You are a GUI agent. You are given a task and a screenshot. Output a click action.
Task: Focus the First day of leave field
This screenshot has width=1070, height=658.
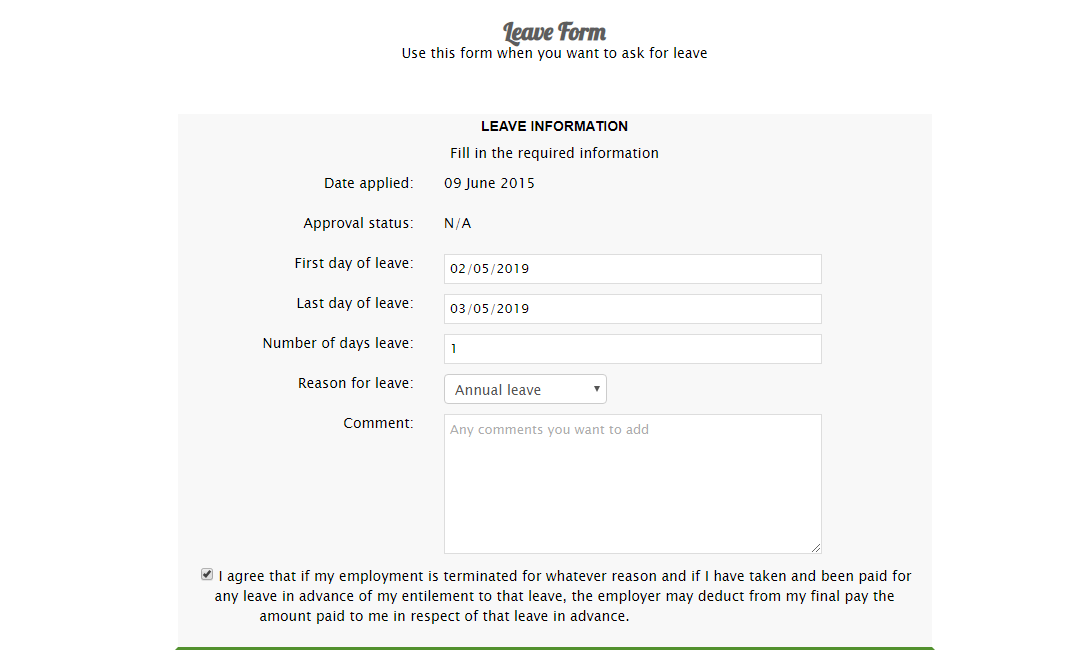633,269
